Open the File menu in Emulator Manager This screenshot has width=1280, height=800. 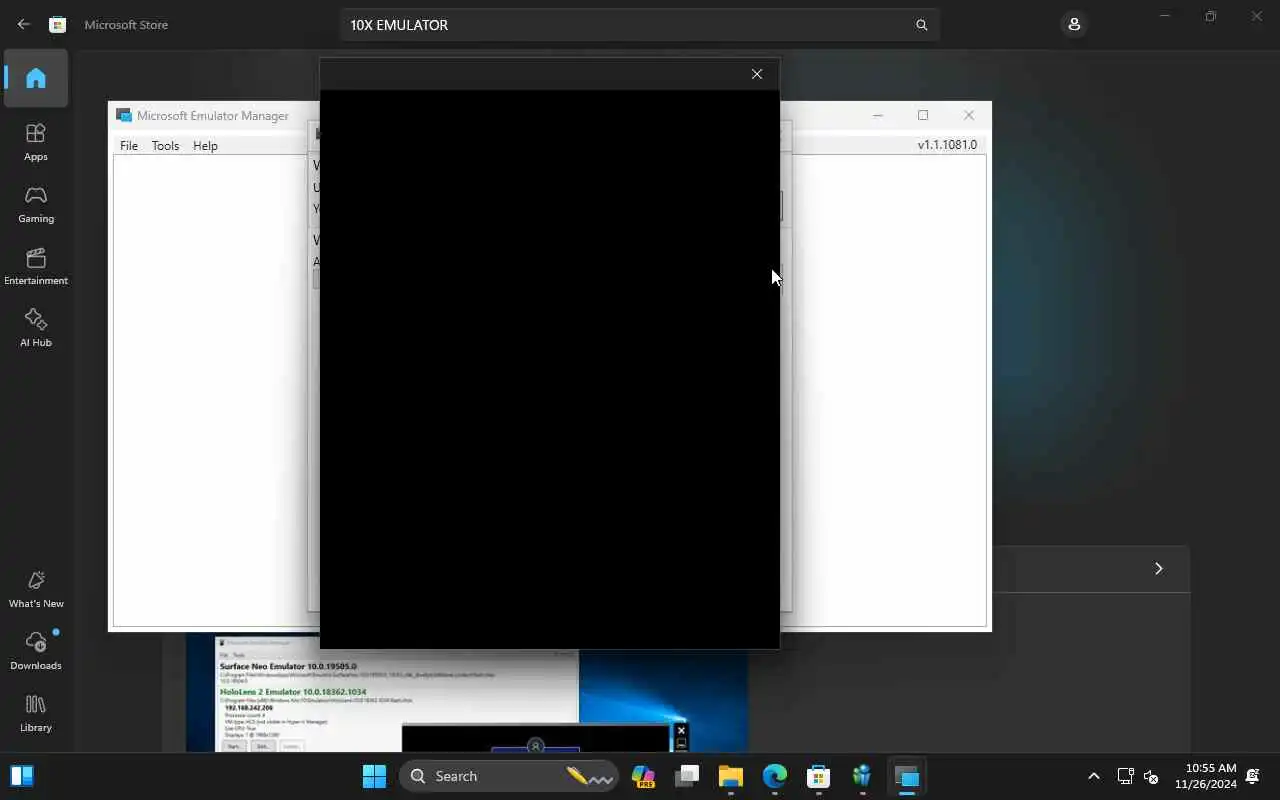coord(129,145)
